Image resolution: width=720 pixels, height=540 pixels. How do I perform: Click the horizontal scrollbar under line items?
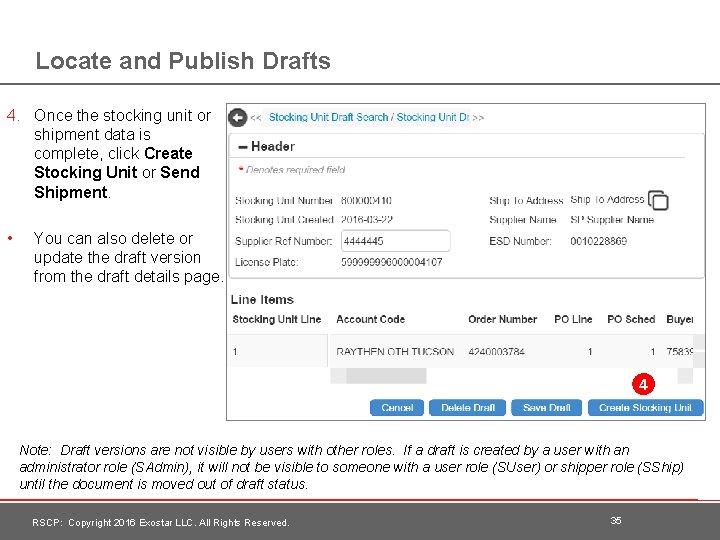point(386,376)
